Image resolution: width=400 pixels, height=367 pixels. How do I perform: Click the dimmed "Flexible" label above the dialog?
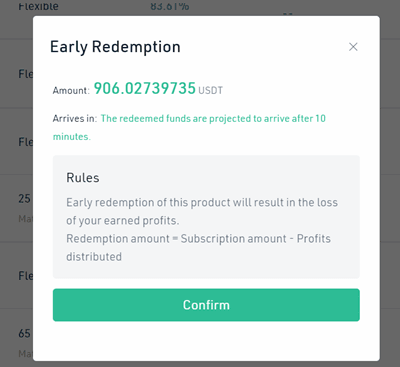[38, 5]
